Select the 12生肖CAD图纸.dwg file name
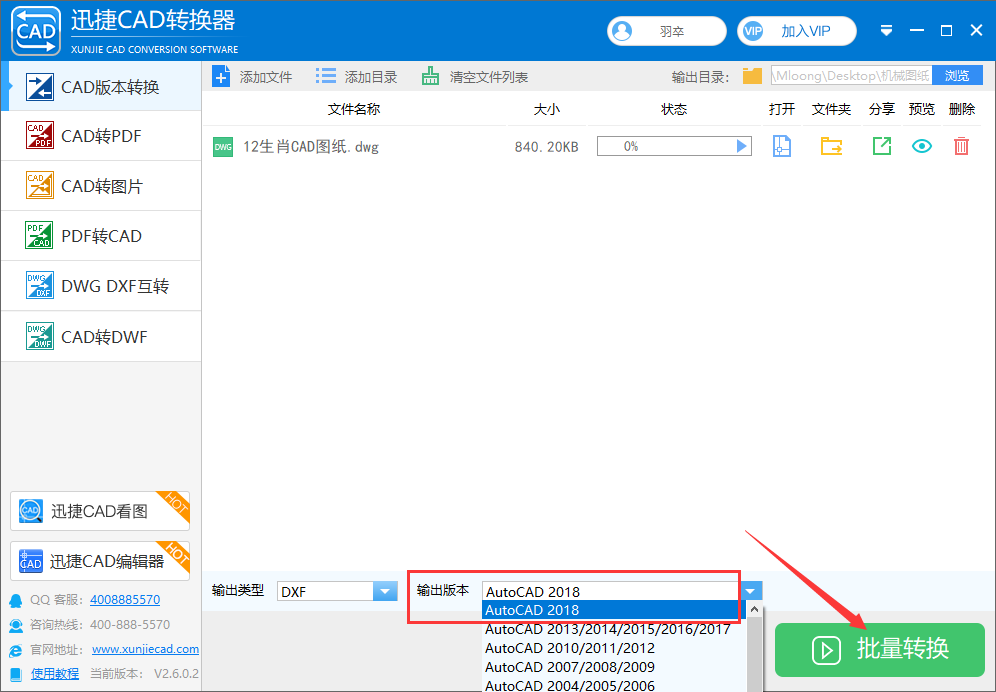Screen dimensions: 996x692 click(x=311, y=147)
